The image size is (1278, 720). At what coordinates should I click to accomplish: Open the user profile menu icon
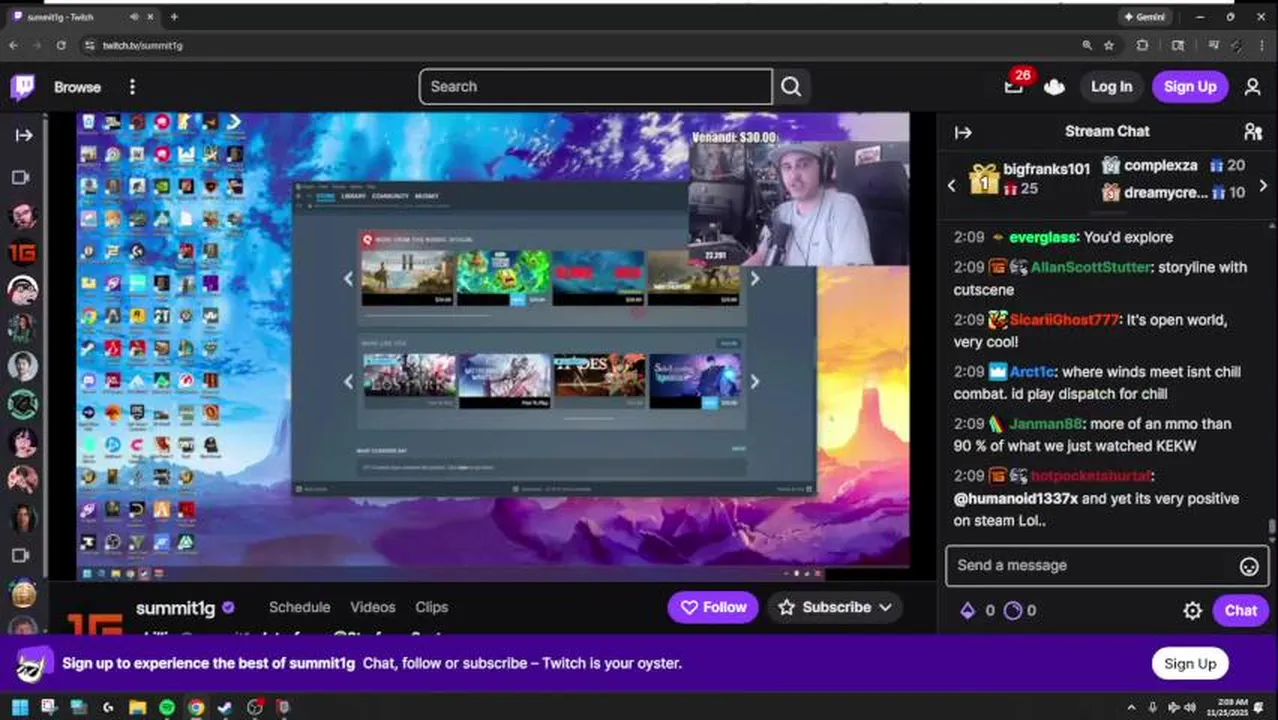tap(1252, 87)
